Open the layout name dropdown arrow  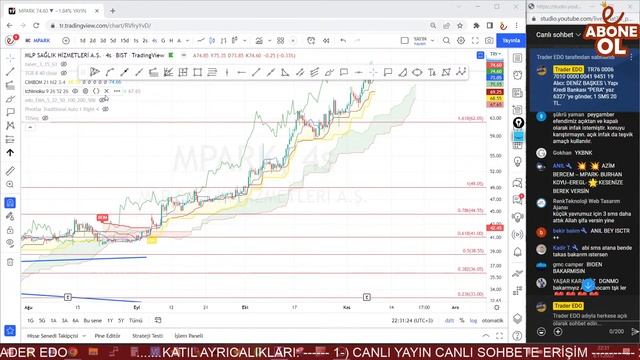[x=432, y=40]
